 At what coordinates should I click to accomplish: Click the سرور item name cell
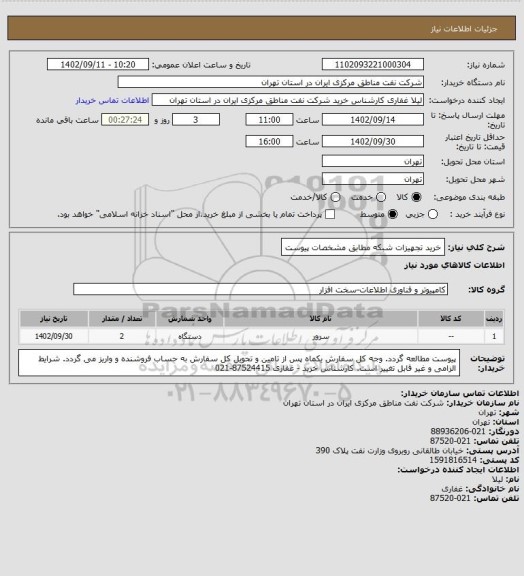coord(320,336)
